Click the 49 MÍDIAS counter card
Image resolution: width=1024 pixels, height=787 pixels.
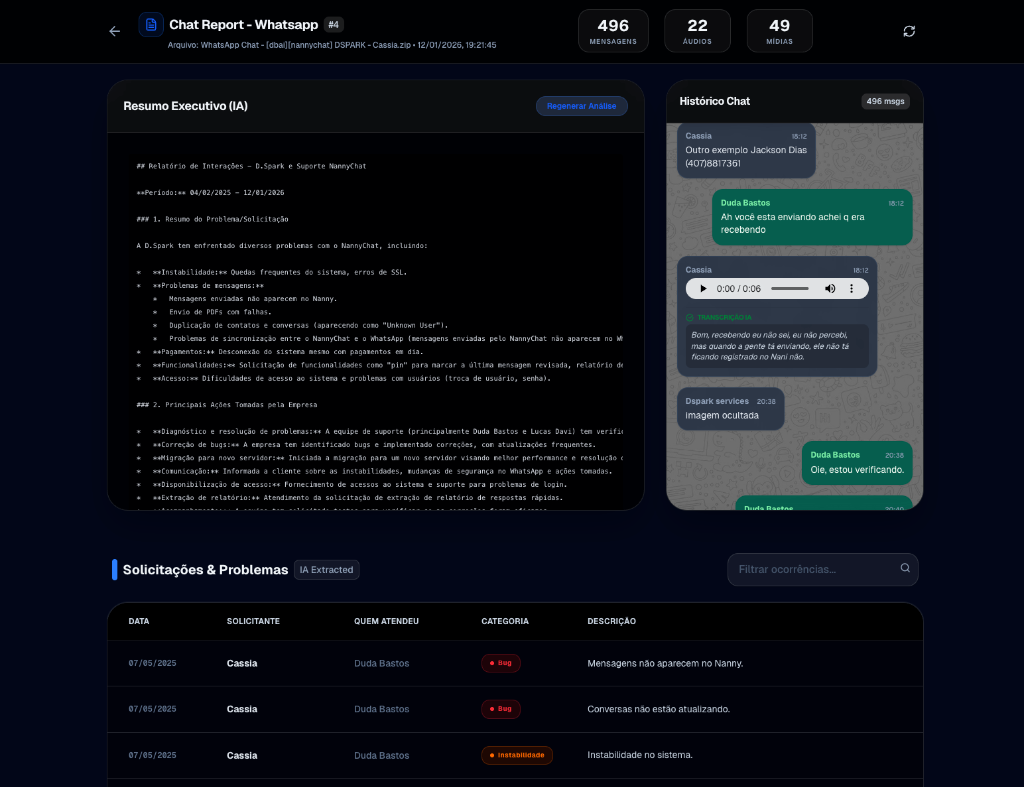tap(779, 30)
